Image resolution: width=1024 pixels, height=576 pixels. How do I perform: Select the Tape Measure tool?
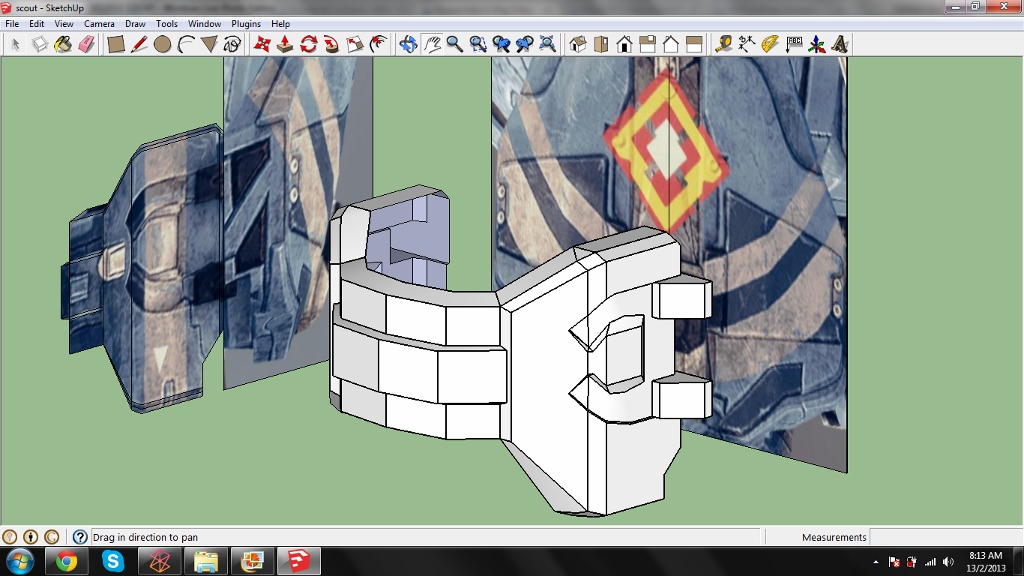coord(724,44)
